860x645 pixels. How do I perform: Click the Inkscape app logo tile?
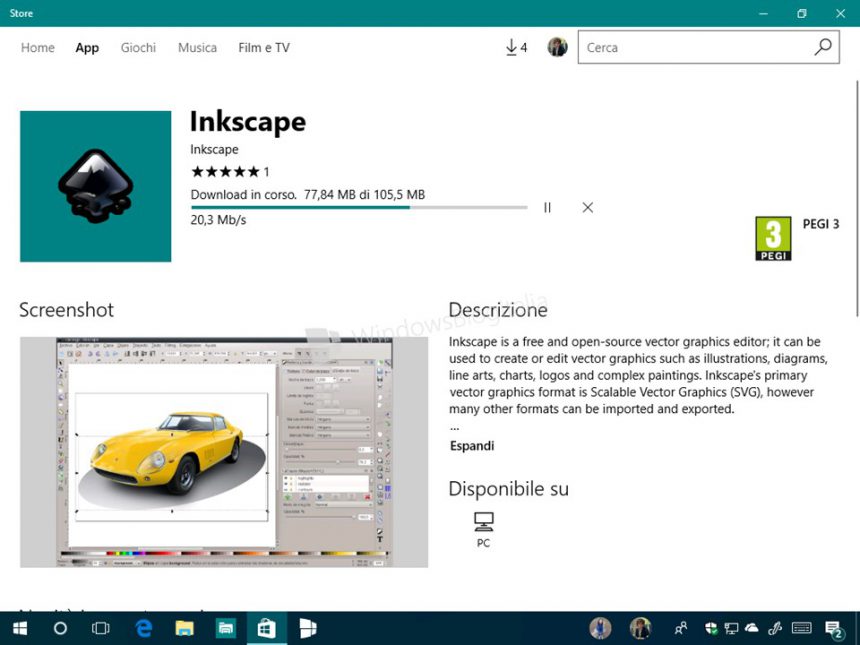[x=95, y=186]
